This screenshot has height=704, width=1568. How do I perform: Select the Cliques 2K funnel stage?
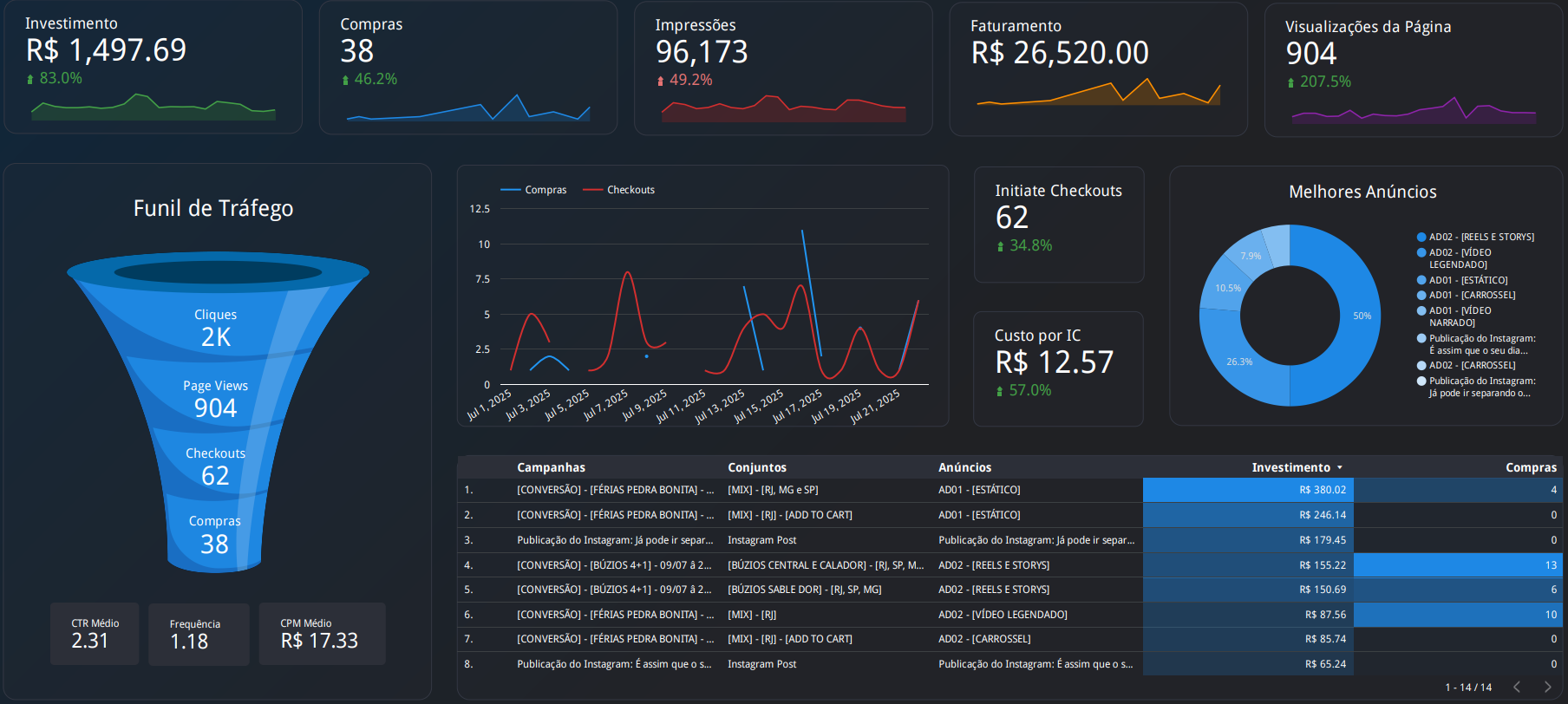(215, 328)
